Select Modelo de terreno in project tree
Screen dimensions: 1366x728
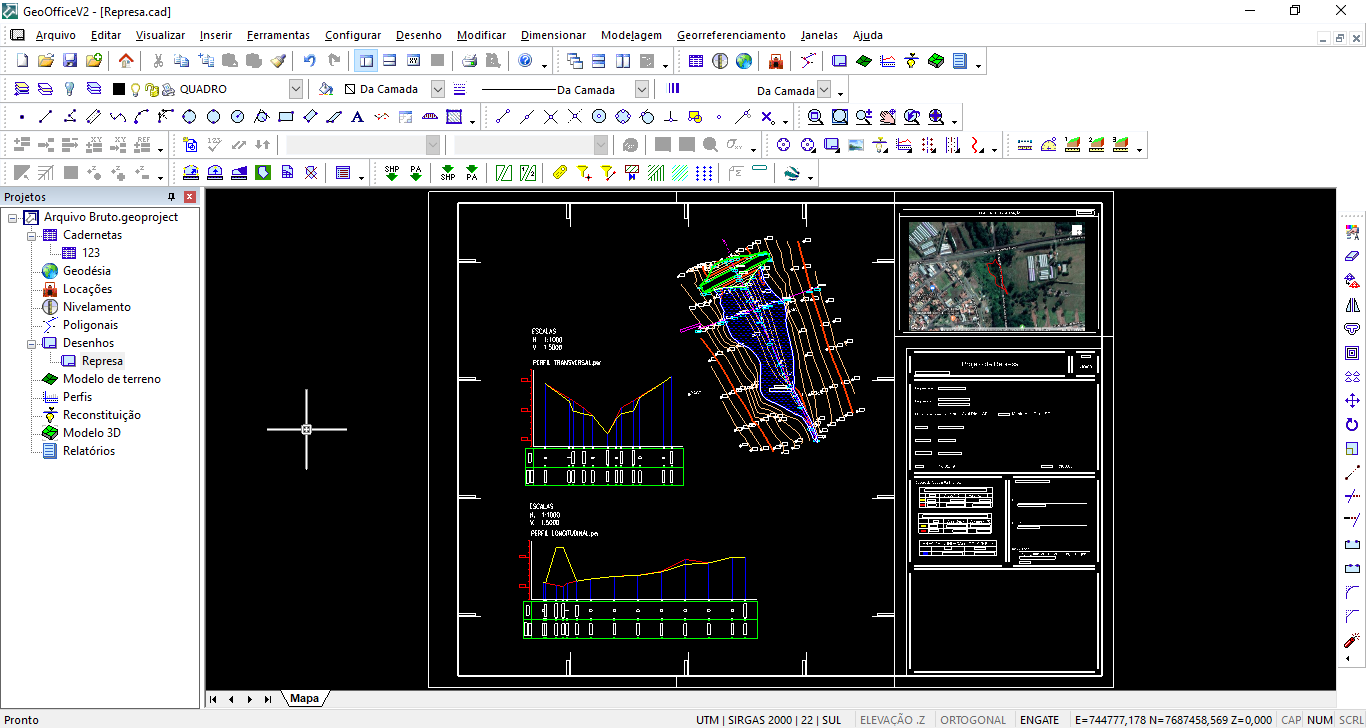111,379
